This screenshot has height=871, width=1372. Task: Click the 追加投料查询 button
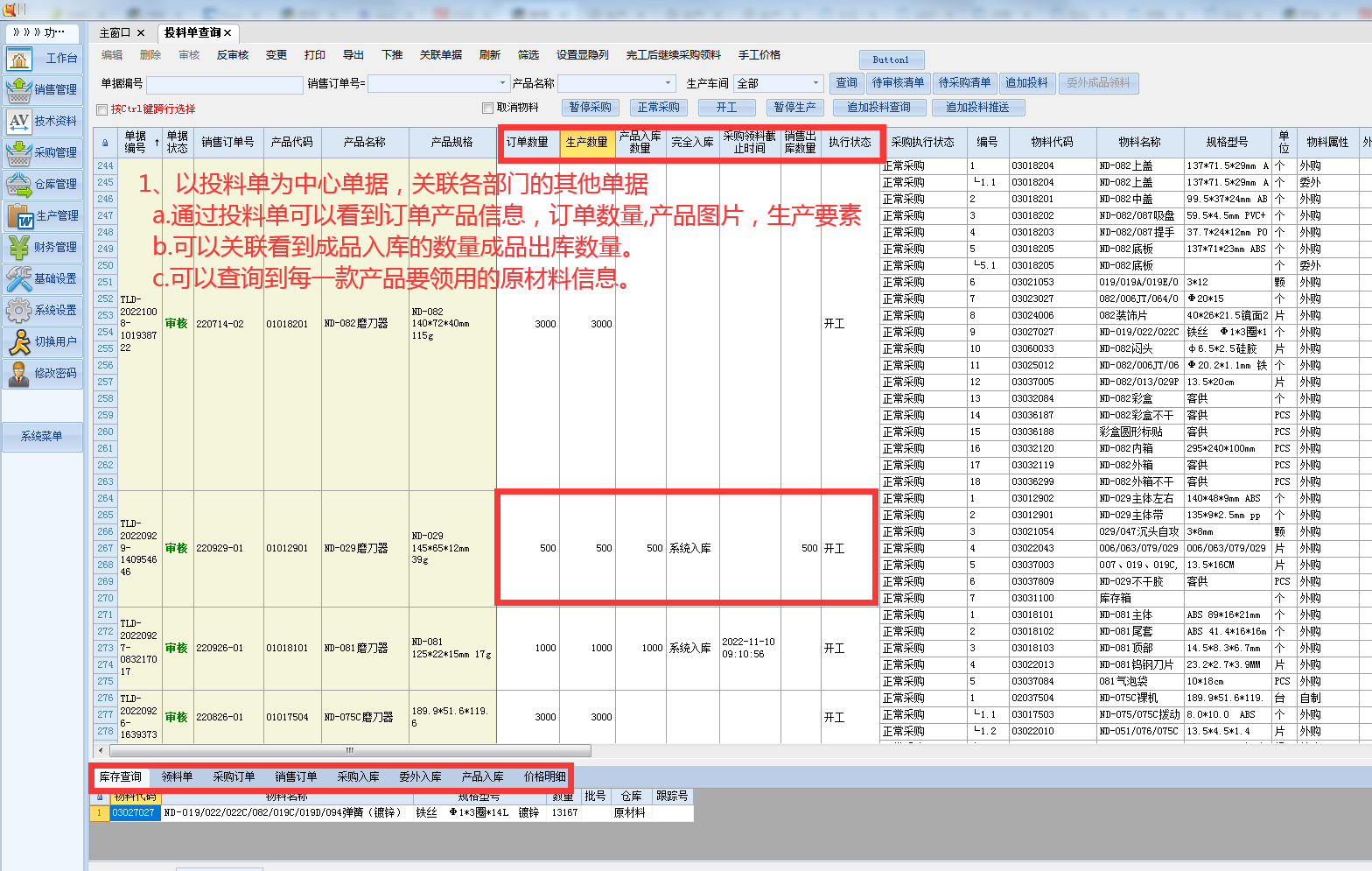tap(878, 108)
